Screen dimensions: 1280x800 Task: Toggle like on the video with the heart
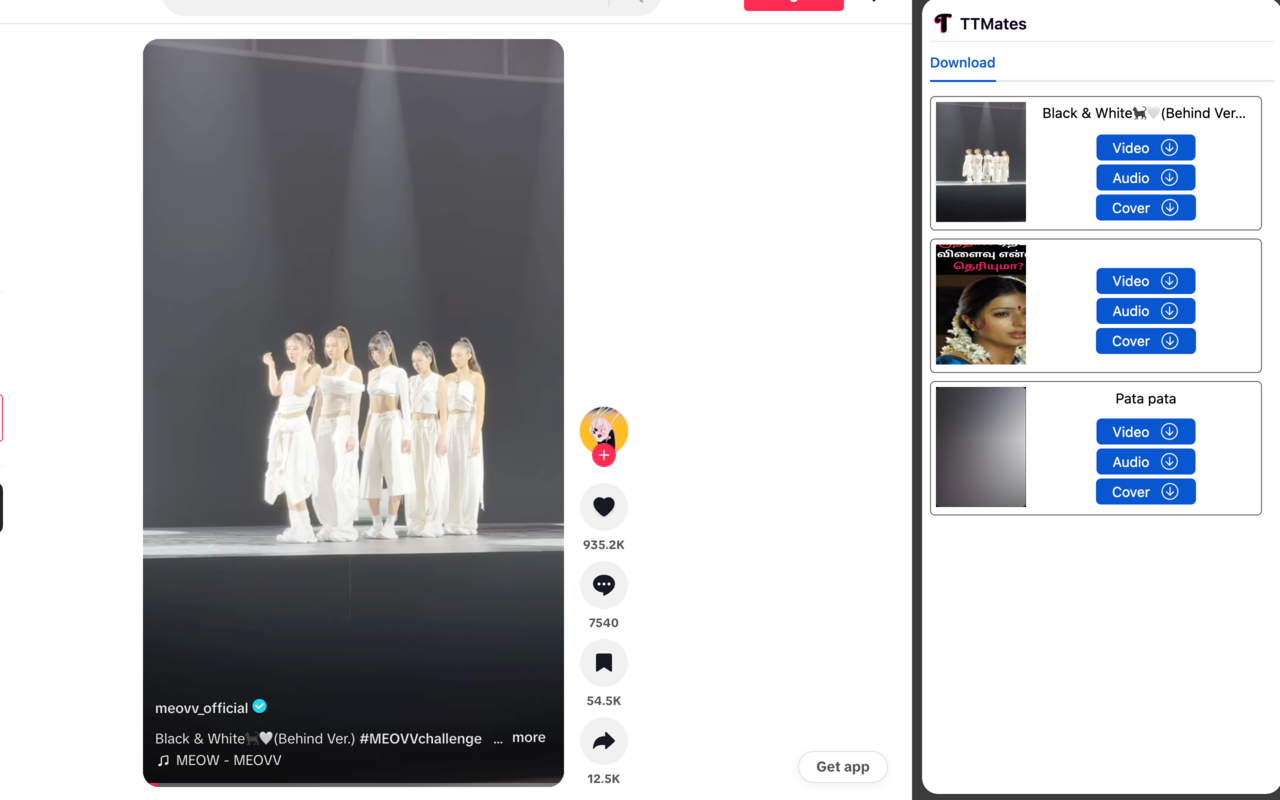click(x=603, y=506)
